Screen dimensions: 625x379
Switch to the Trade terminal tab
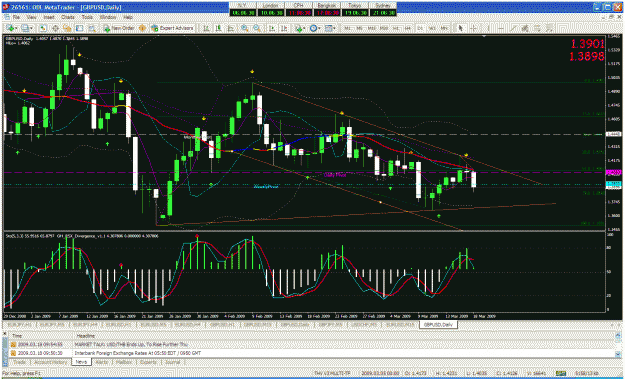[20, 362]
